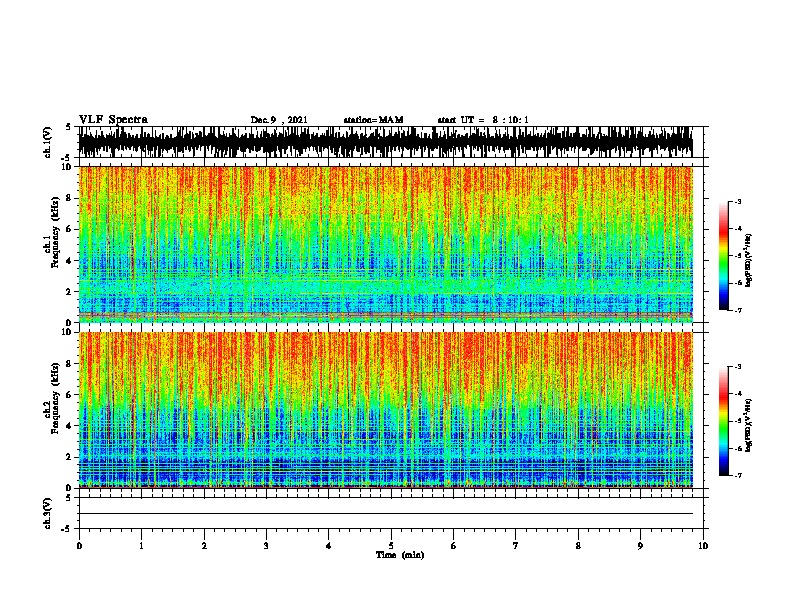This screenshot has width=792, height=612.
Task: Click the "8" tick label on time axis
Action: [x=578, y=546]
